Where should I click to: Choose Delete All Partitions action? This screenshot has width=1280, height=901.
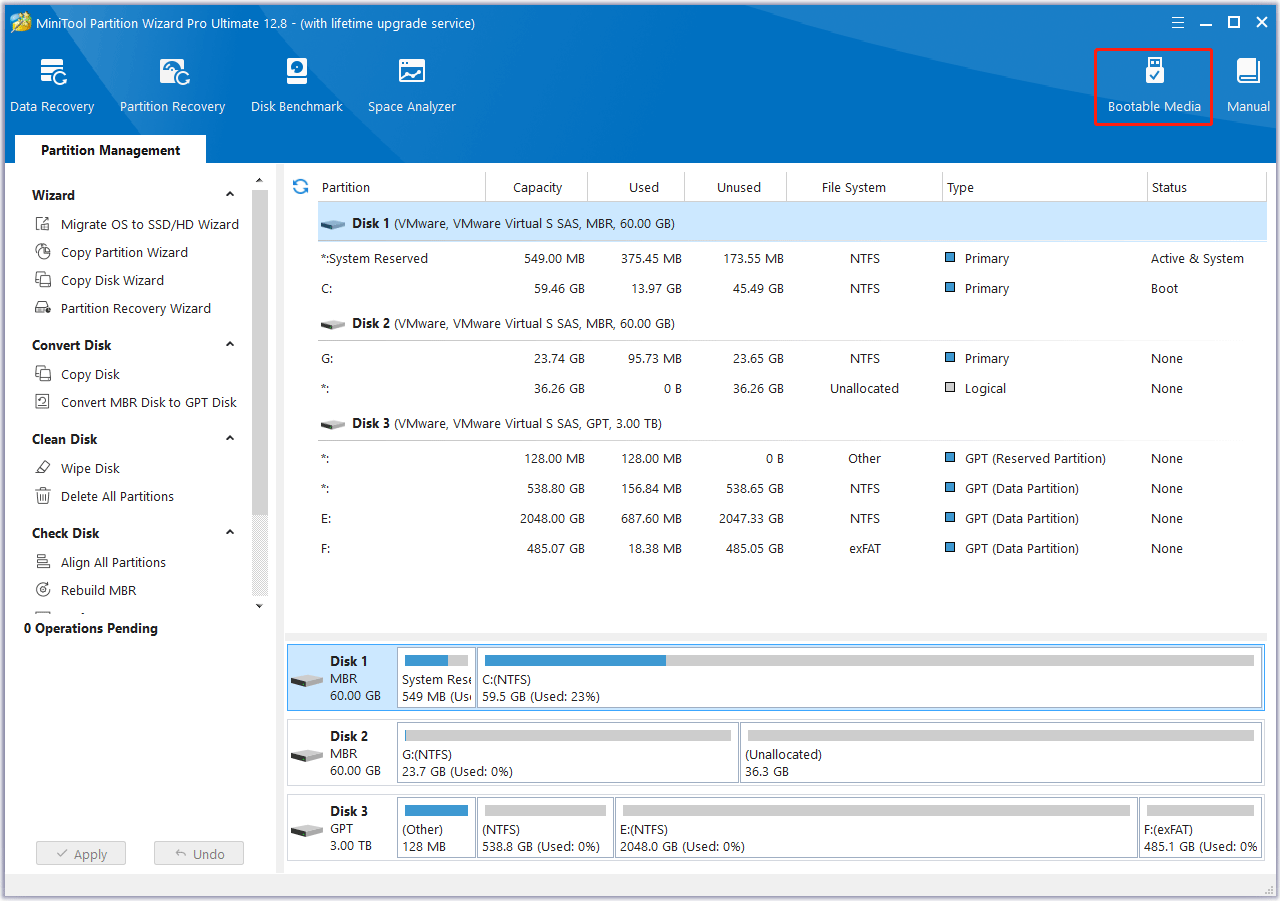105,496
